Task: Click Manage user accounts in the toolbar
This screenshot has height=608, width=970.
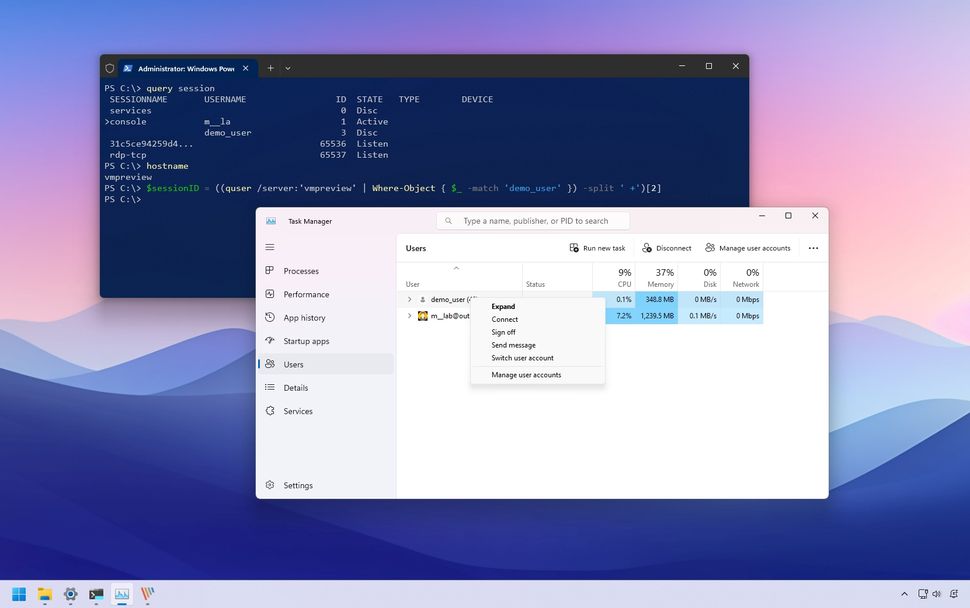Action: point(747,247)
